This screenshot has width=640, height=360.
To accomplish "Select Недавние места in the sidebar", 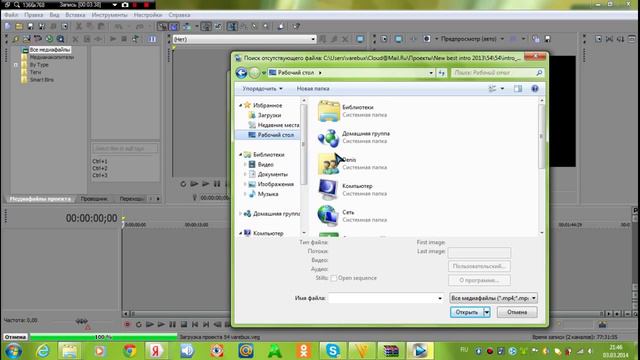I will click(273, 125).
